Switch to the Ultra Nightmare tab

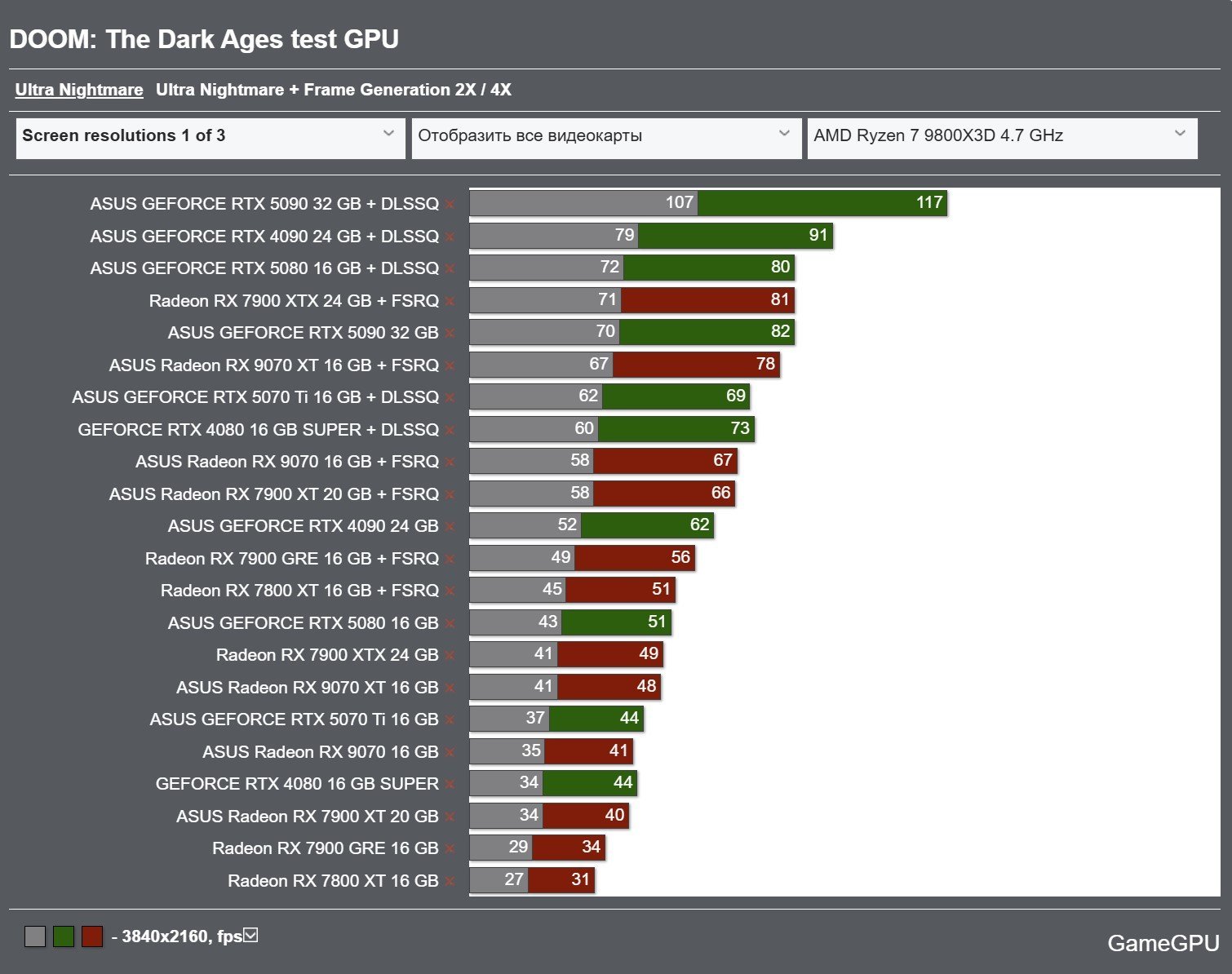(79, 90)
